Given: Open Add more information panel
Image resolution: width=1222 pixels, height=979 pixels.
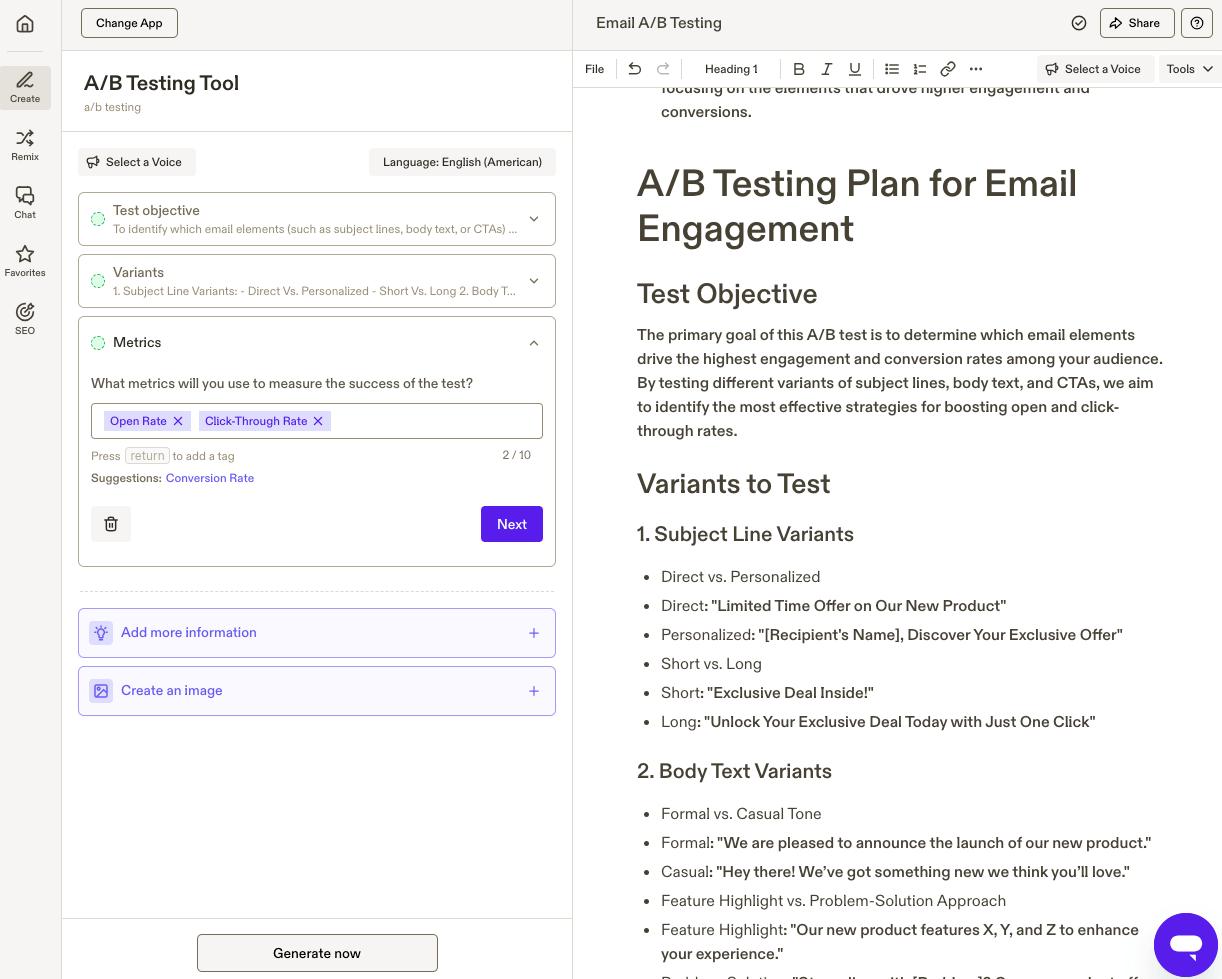Looking at the screenshot, I should (317, 633).
